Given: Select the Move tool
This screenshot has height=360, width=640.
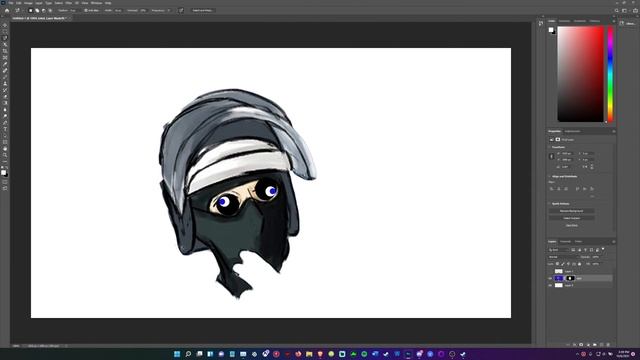Looking at the screenshot, I should (x=5, y=25).
